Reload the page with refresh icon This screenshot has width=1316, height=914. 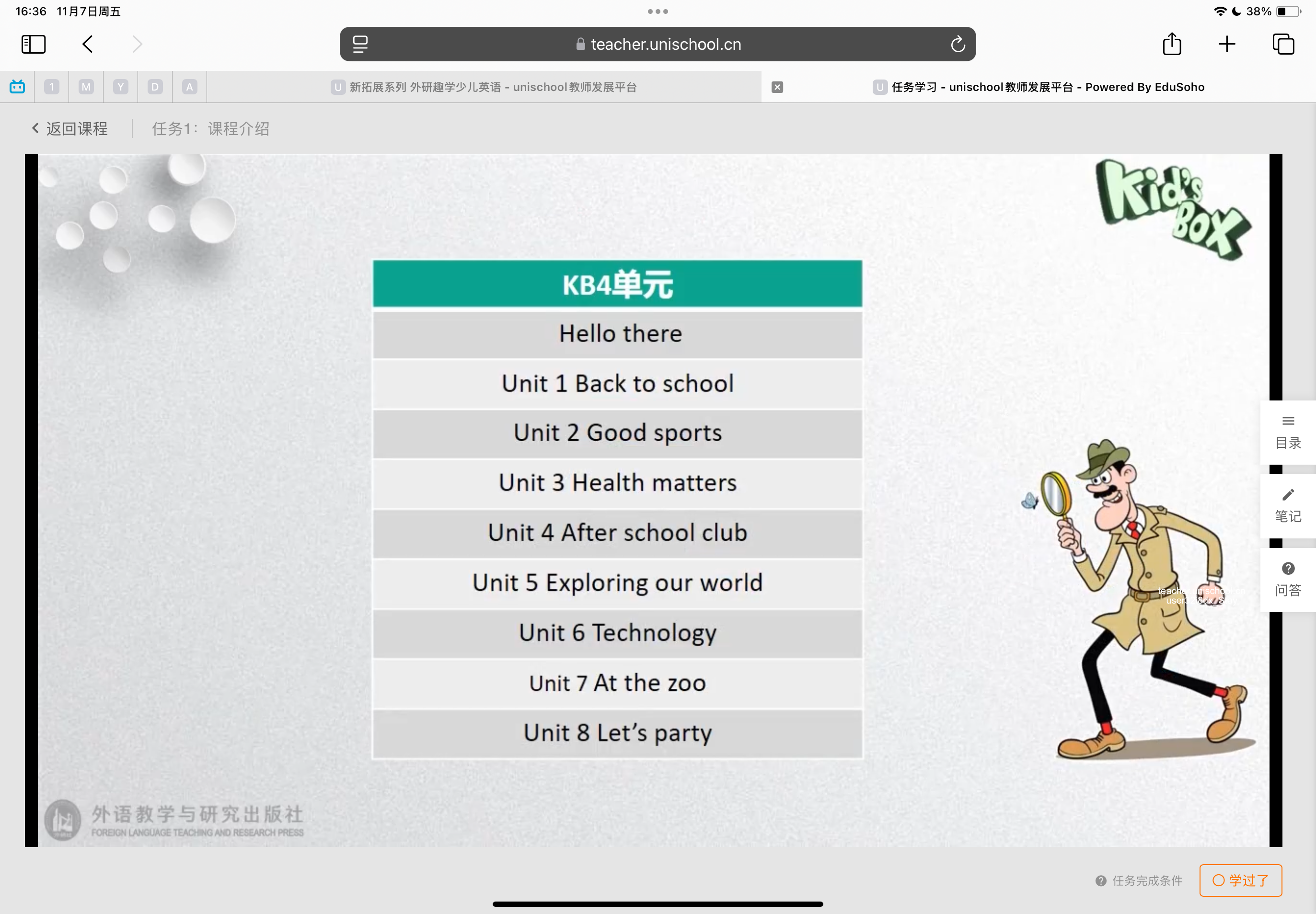click(x=958, y=44)
